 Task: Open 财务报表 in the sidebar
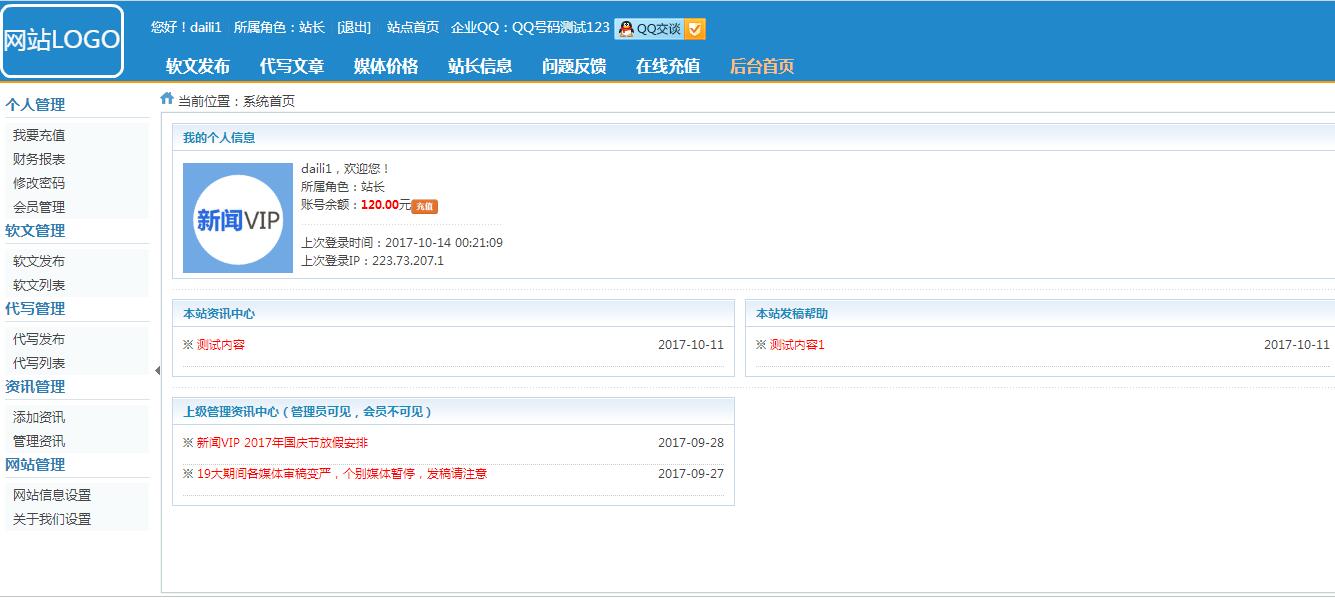[x=39, y=159]
